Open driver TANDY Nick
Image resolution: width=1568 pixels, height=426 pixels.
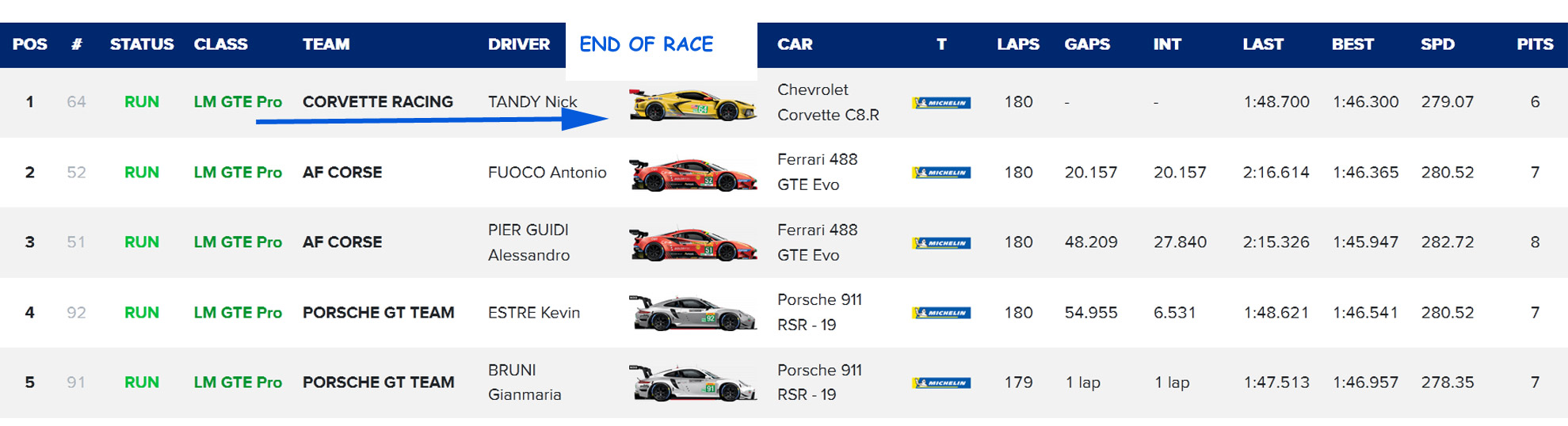(532, 102)
